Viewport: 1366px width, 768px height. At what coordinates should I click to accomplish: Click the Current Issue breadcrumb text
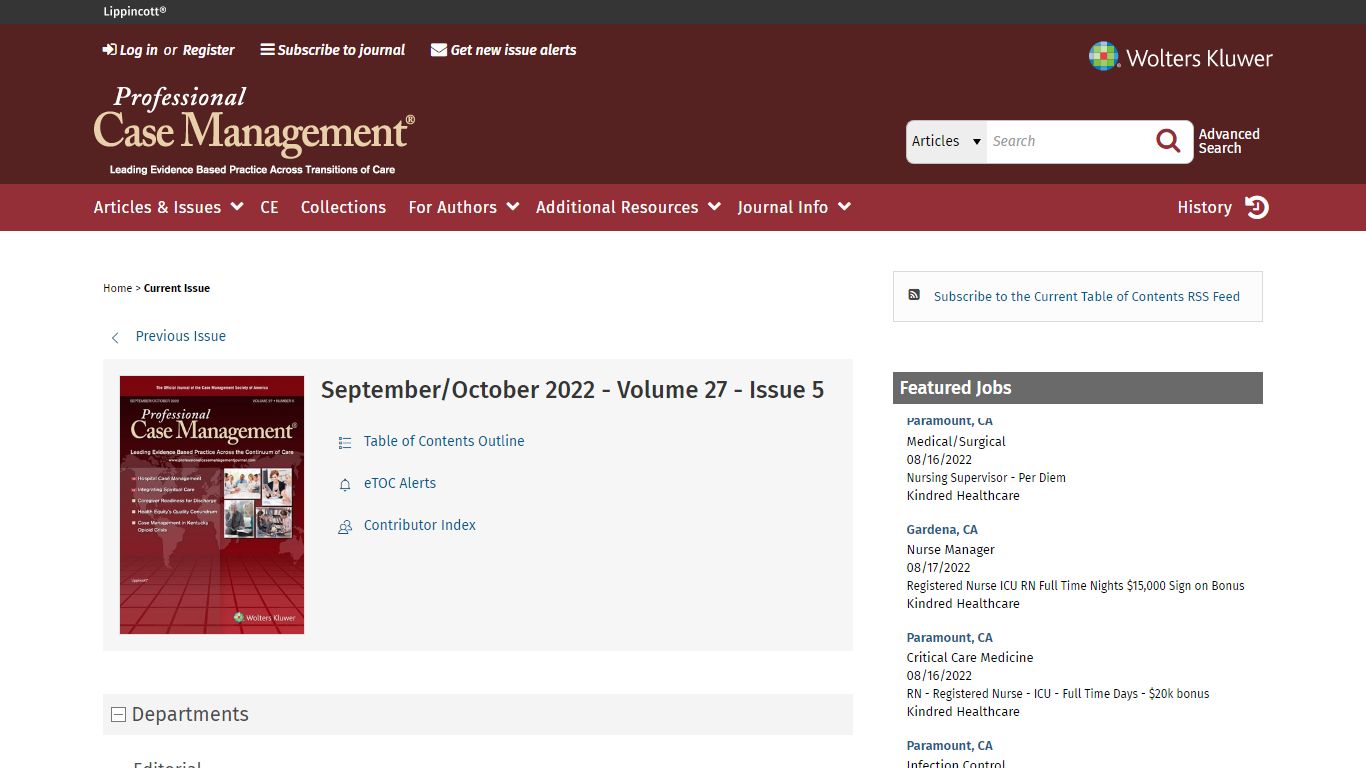point(177,288)
